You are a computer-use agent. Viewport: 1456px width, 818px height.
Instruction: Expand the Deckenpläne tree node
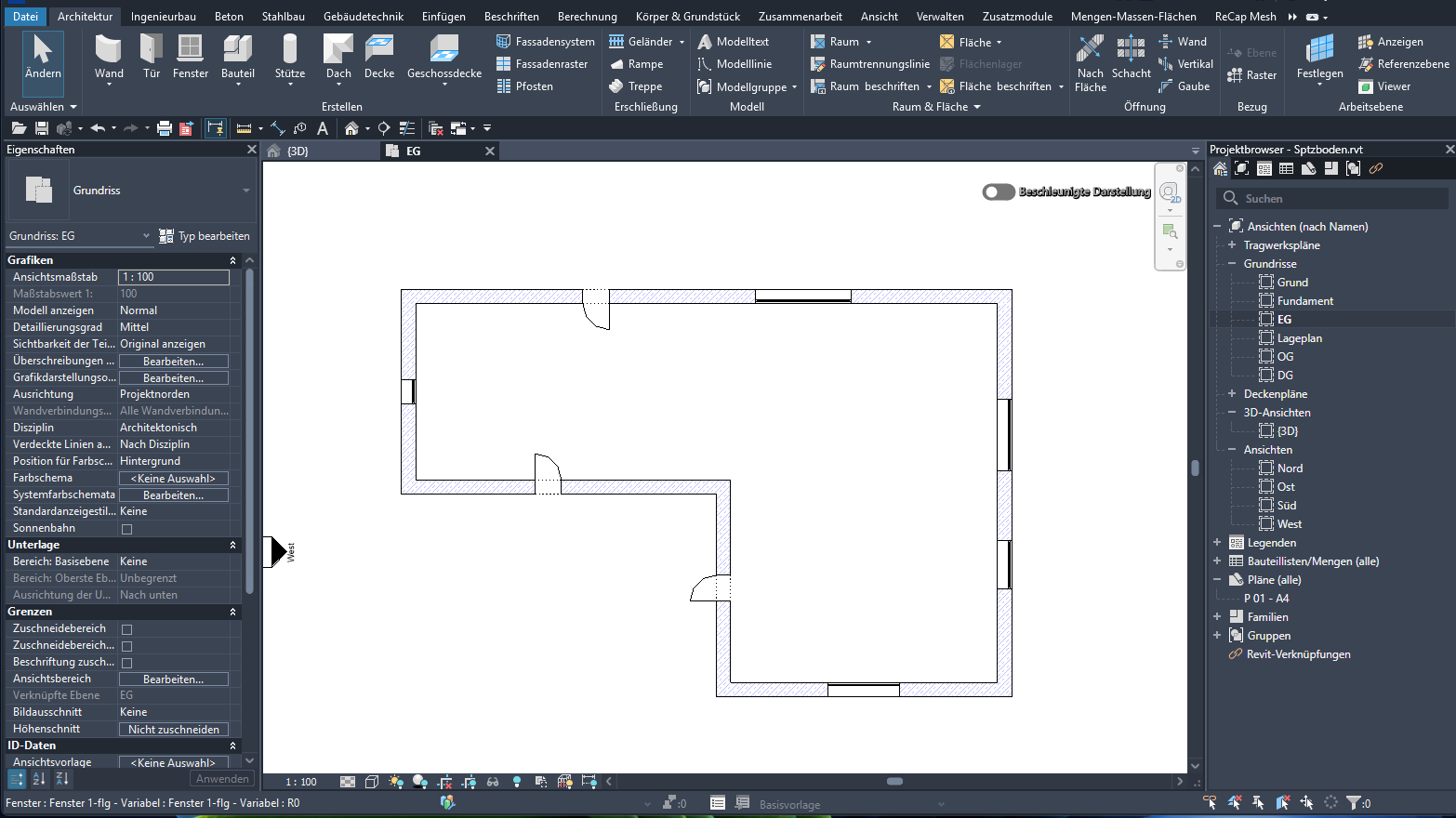pos(1232,394)
